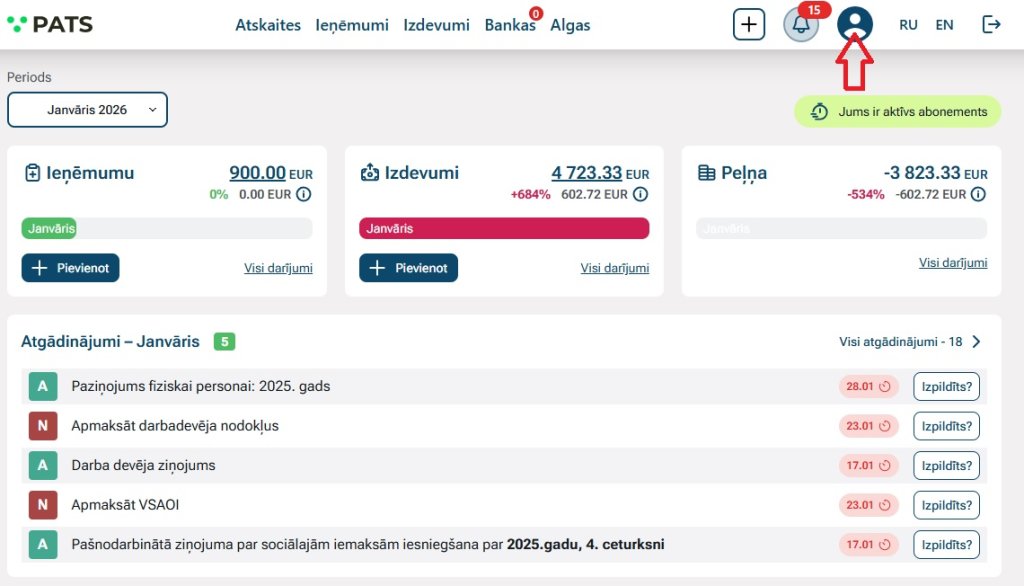Mark 'Paziņojums fiziskai personai' as Izpildīts
This screenshot has height=586, width=1024.
946,386
